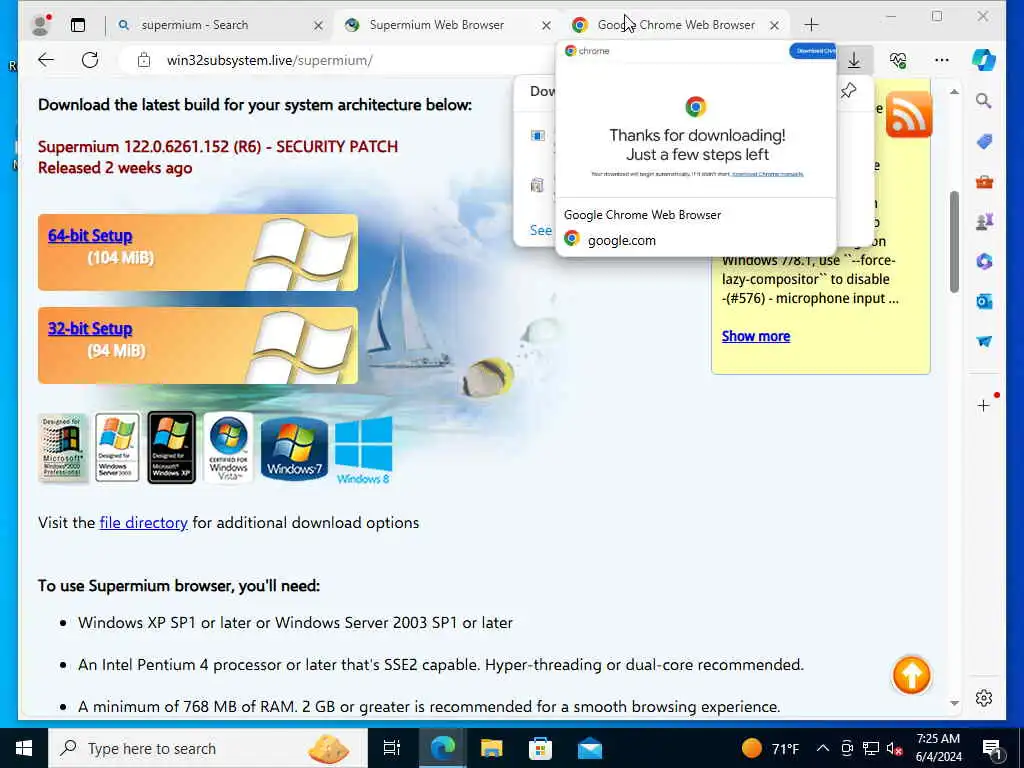This screenshot has width=1024, height=768.
Task: Click the 32-bit Setup download link
Action: click(x=90, y=328)
